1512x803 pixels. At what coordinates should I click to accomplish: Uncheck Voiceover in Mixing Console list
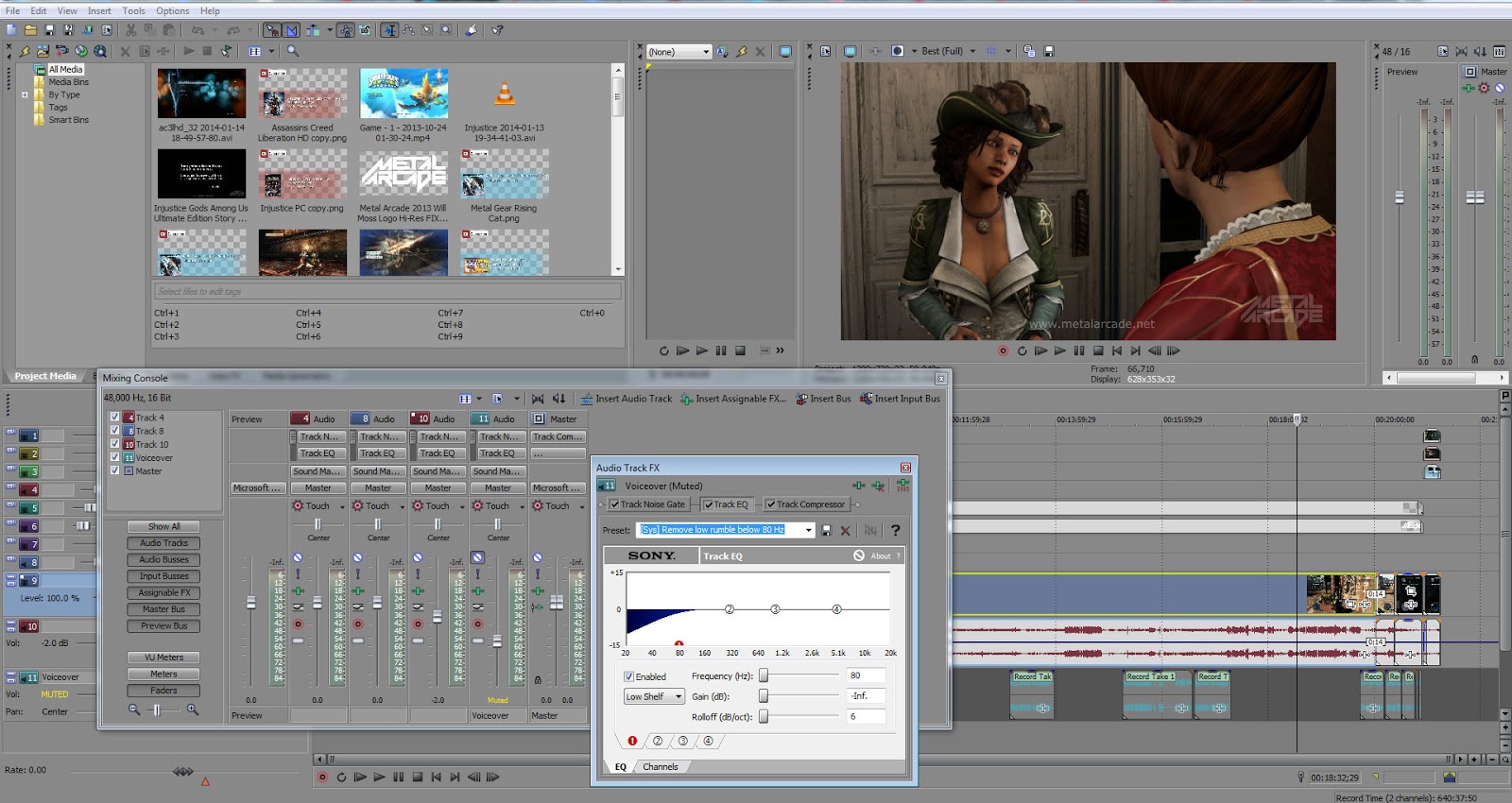click(115, 457)
